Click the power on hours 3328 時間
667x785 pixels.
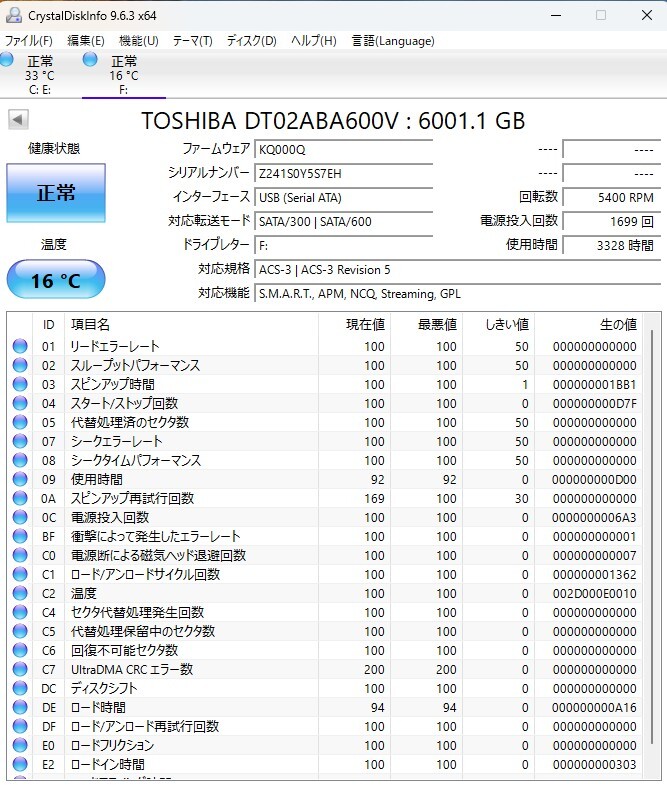coord(611,245)
